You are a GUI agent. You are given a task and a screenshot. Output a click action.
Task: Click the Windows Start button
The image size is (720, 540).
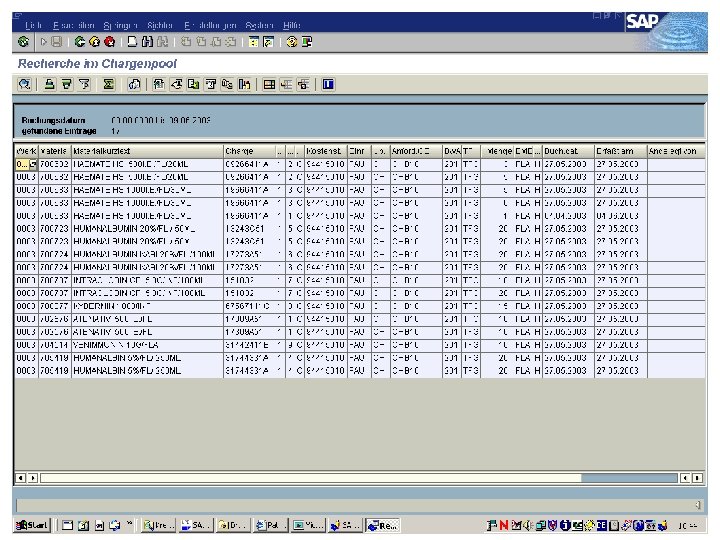(32, 525)
